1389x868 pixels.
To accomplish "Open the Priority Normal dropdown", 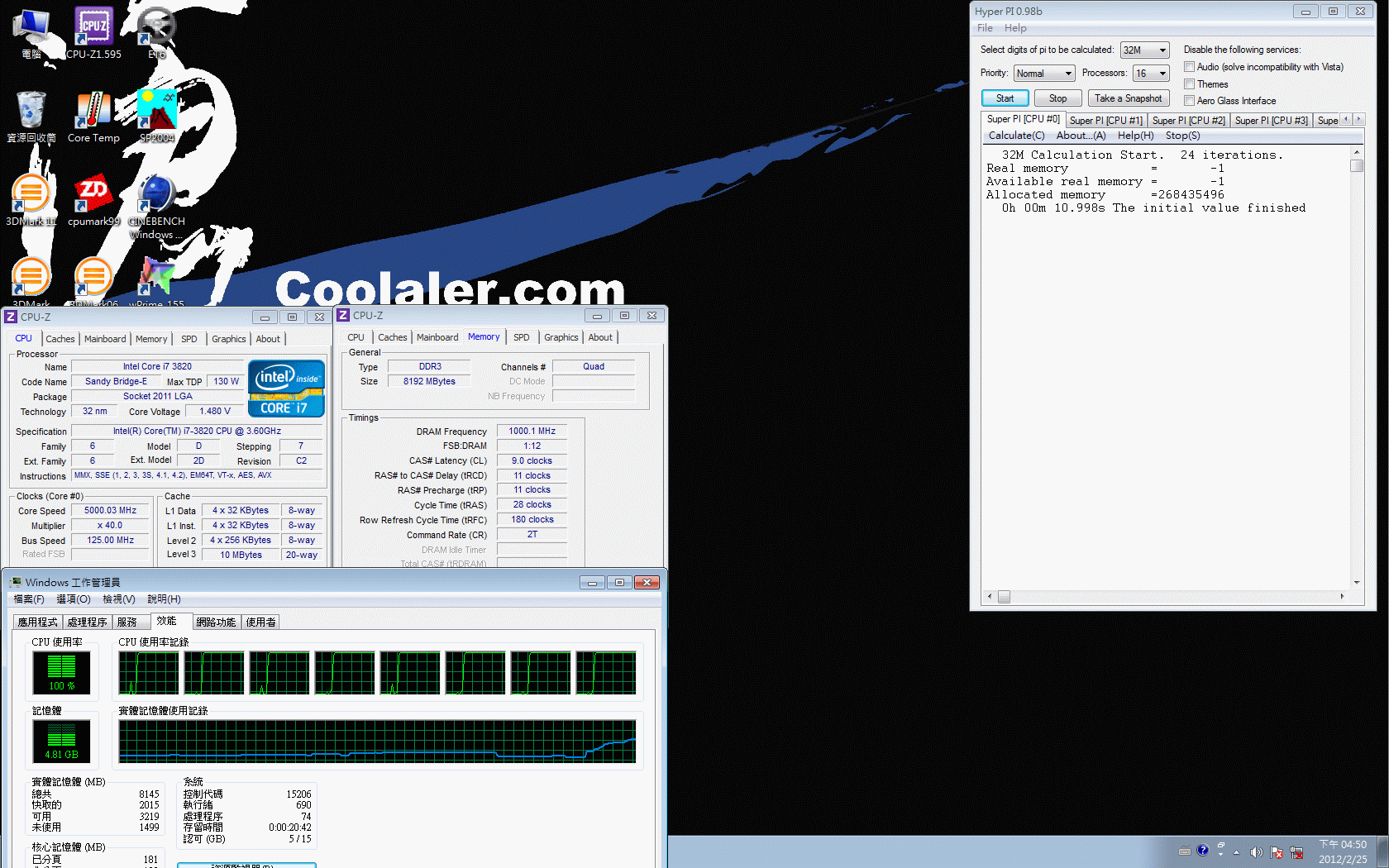I will 1044,74.
